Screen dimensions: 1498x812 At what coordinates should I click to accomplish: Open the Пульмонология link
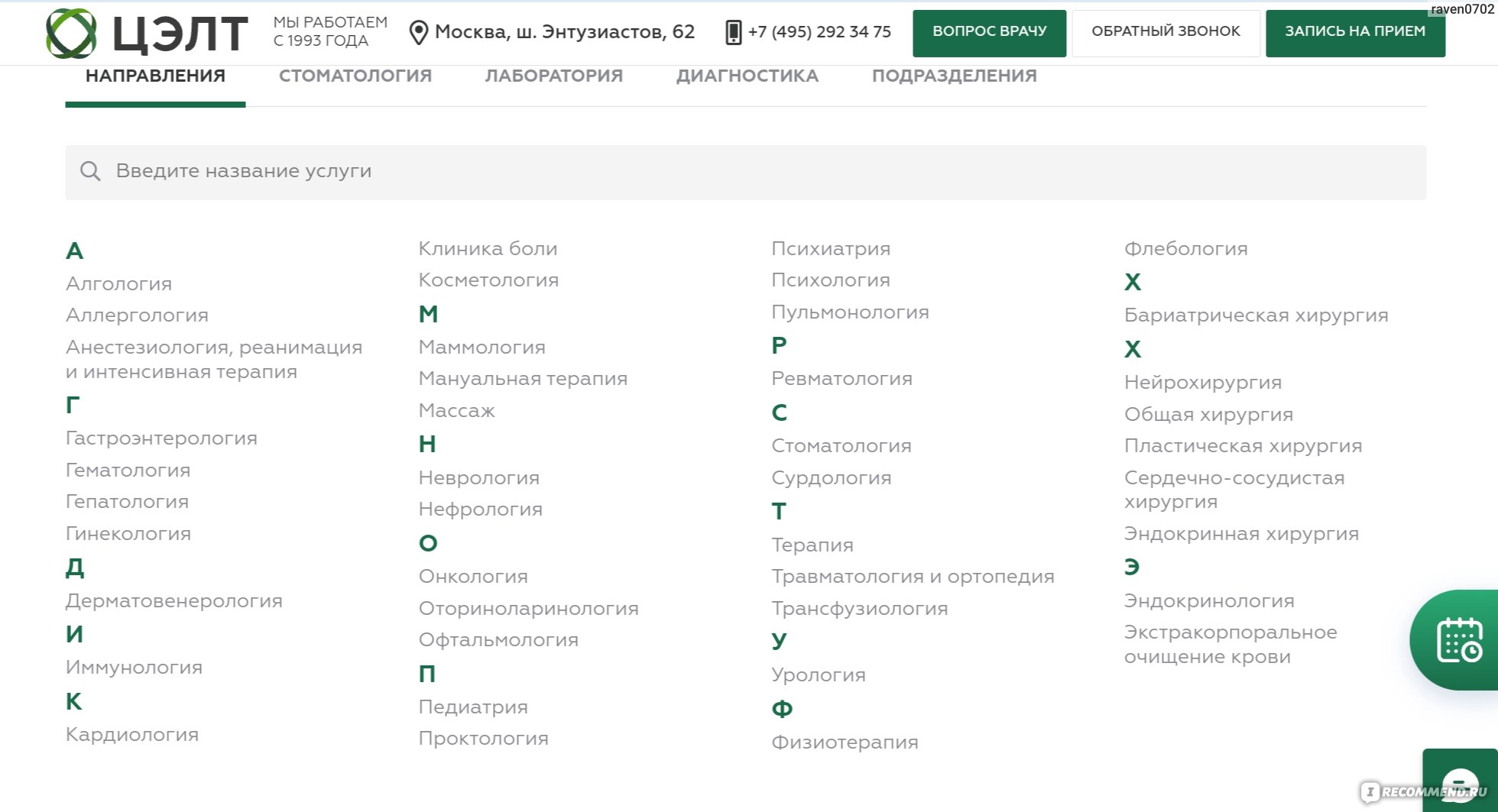click(x=850, y=312)
